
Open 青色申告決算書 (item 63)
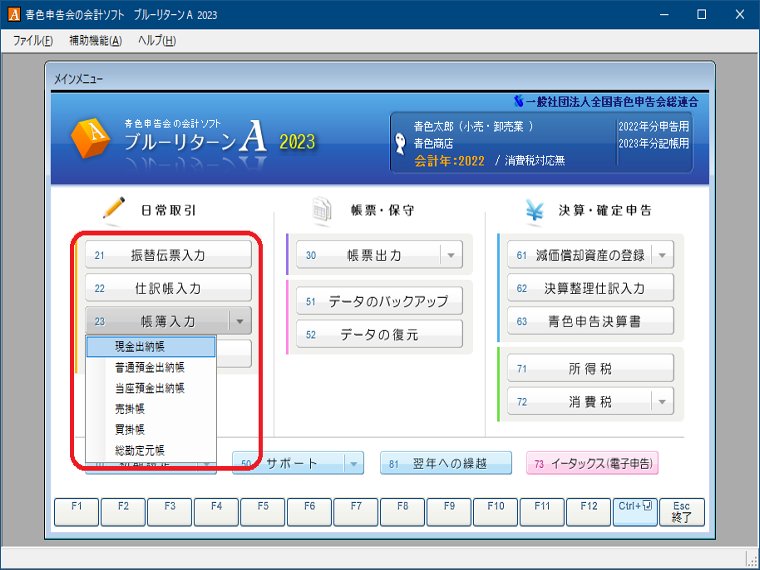[590, 321]
